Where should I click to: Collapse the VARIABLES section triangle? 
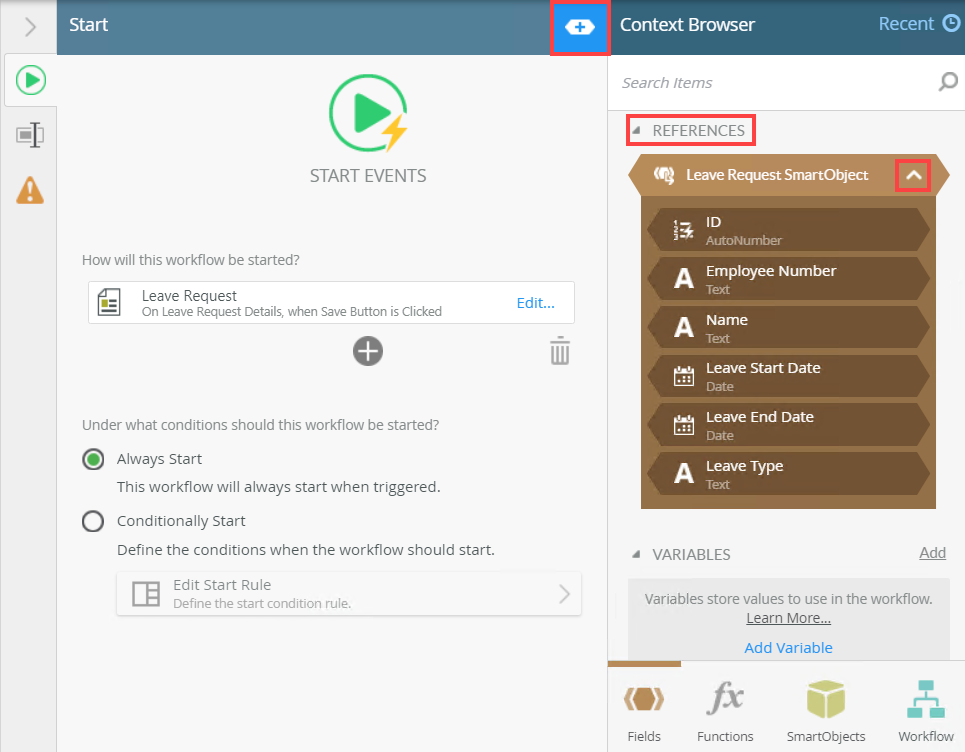[636, 554]
